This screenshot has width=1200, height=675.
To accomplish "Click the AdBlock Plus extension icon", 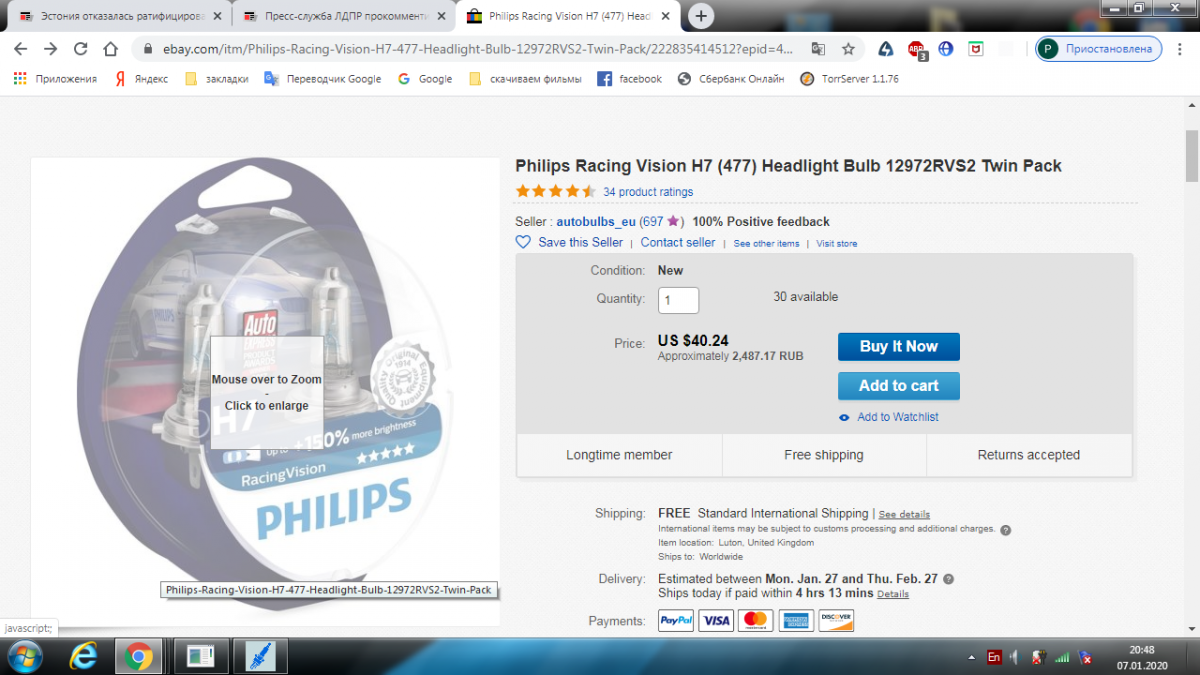I will [x=917, y=48].
